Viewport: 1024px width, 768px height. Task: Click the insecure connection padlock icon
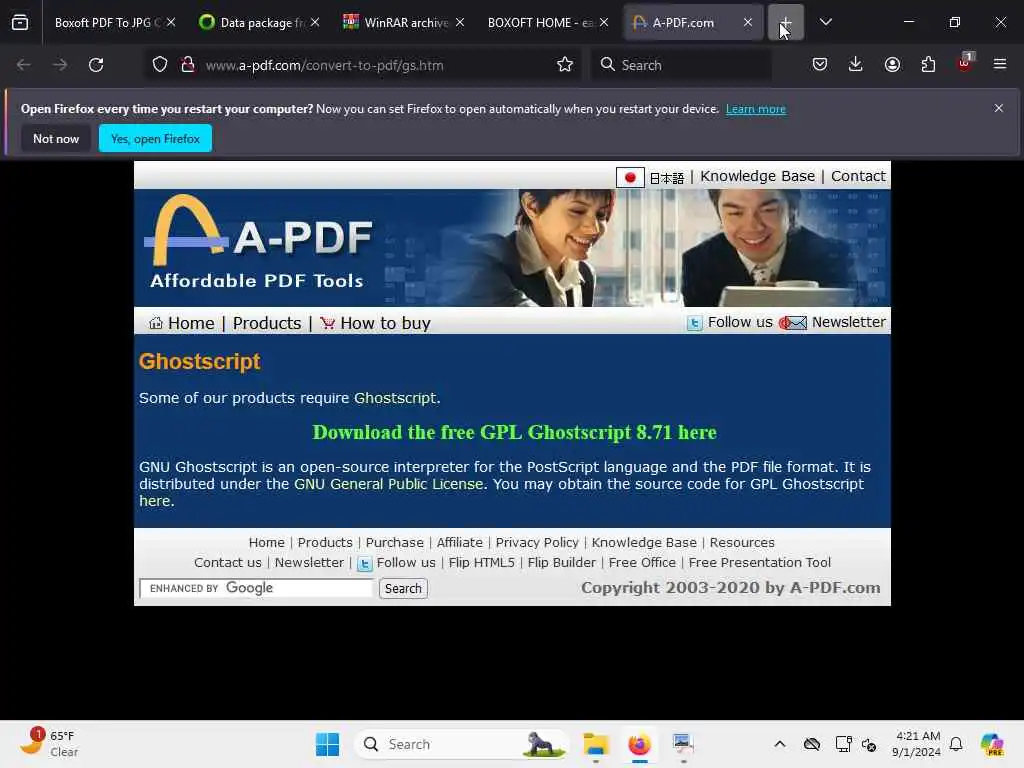(188, 65)
